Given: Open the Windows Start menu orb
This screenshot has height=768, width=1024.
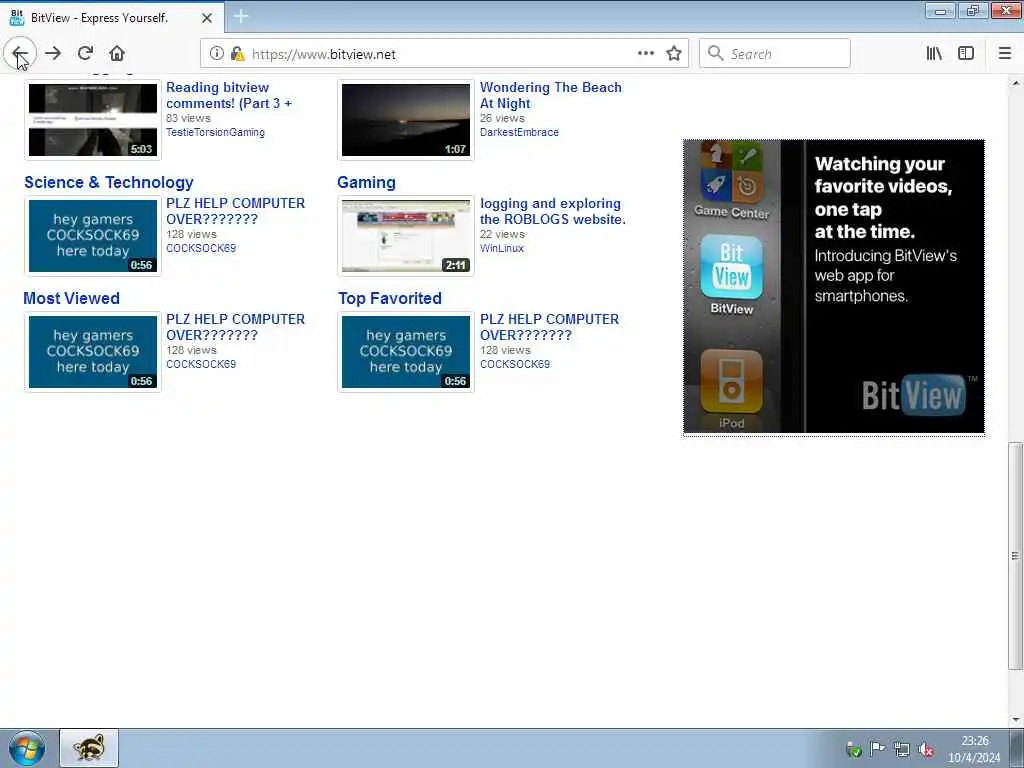Looking at the screenshot, I should (27, 748).
